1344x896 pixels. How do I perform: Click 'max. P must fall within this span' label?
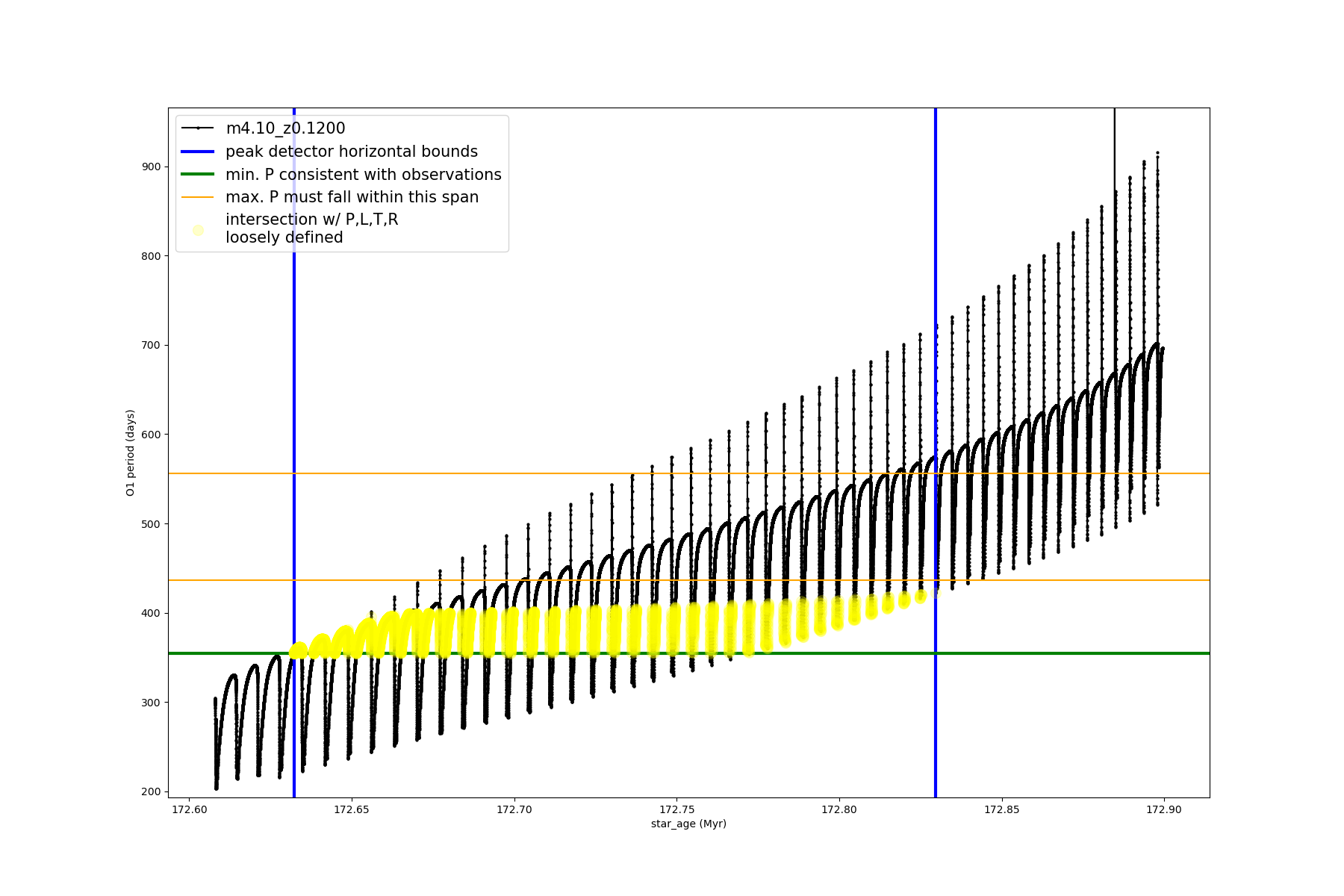pos(352,197)
